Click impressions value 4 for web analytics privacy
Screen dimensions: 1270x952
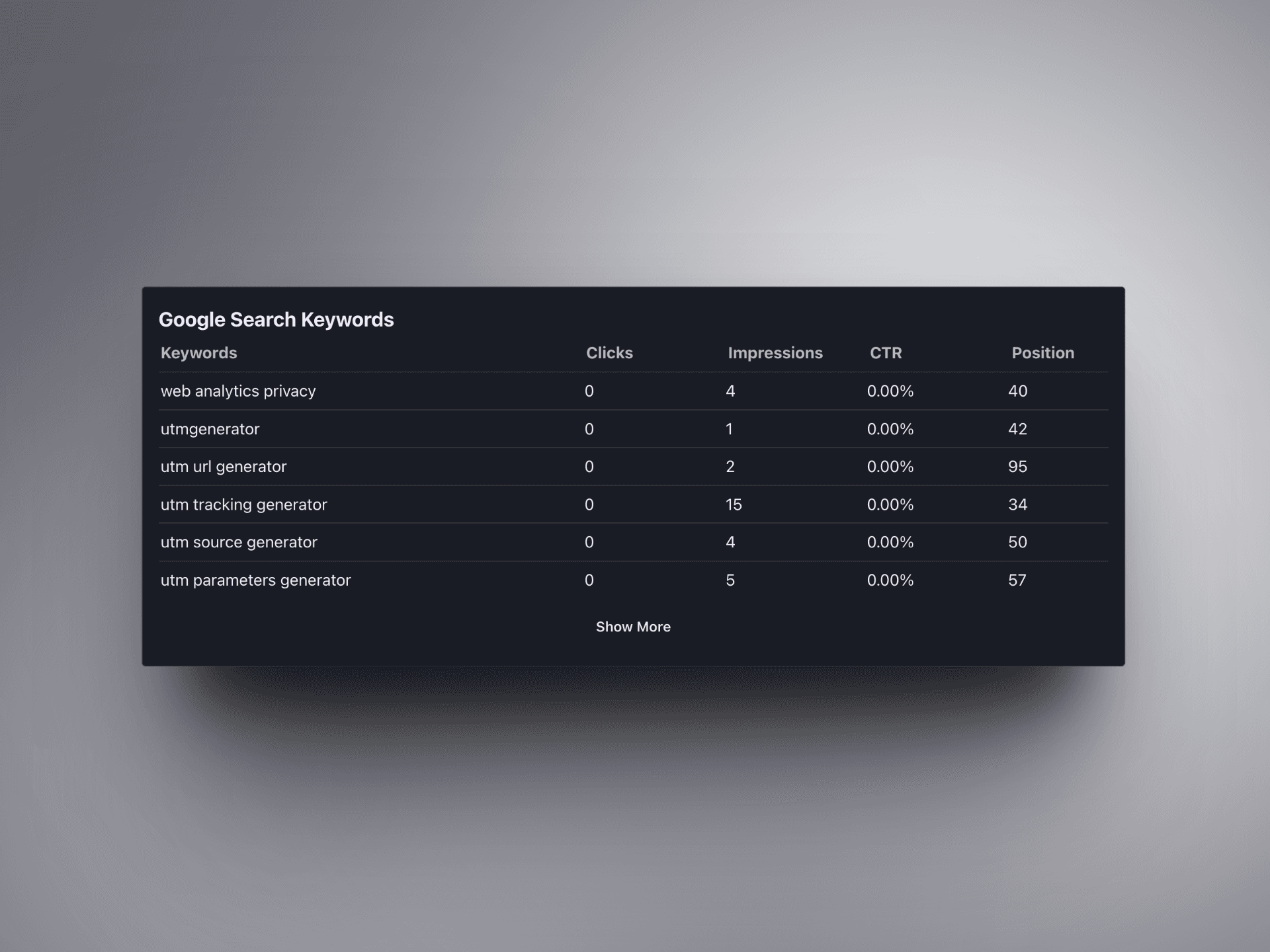tap(730, 391)
